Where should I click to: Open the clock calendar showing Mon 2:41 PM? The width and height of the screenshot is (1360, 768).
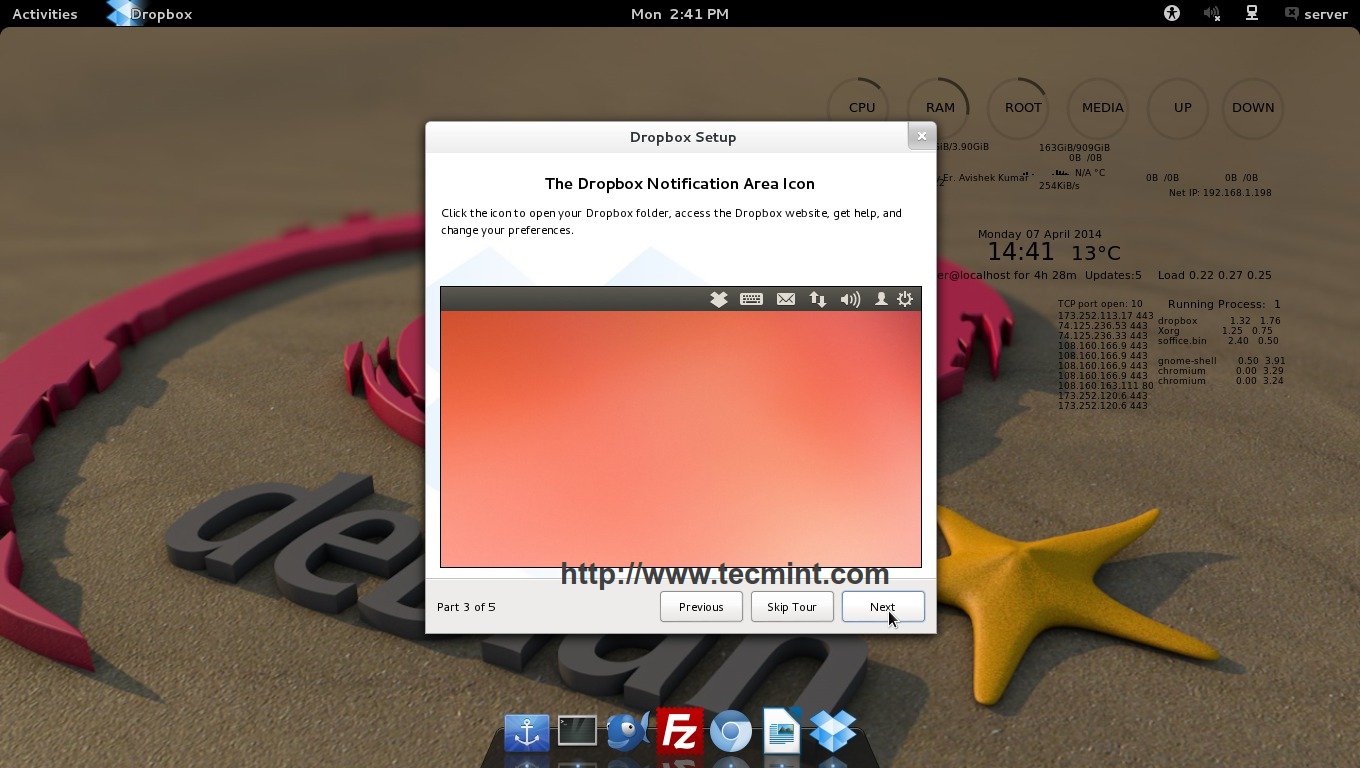point(680,14)
